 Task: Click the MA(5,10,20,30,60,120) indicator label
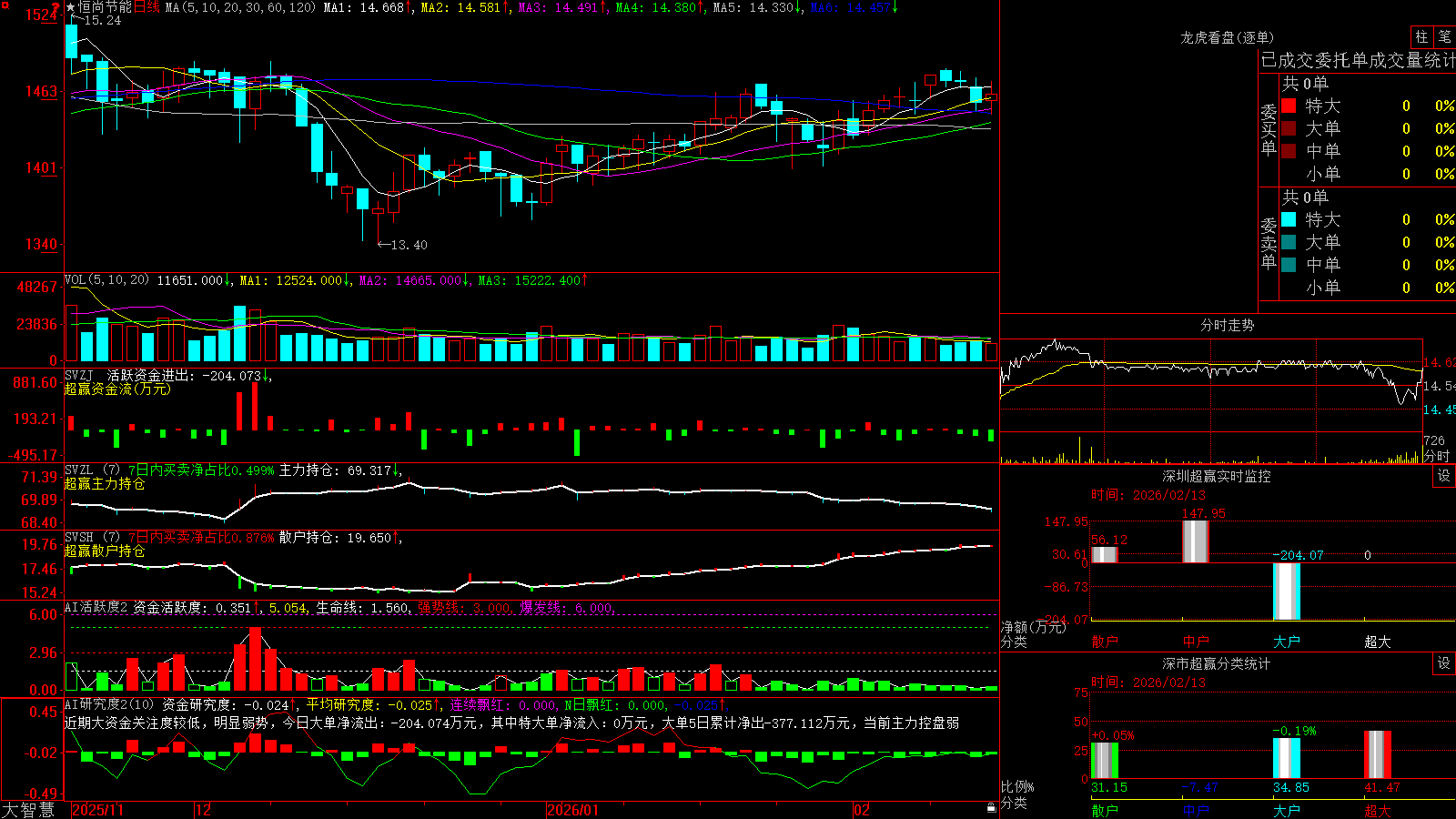pyautogui.click(x=240, y=7)
